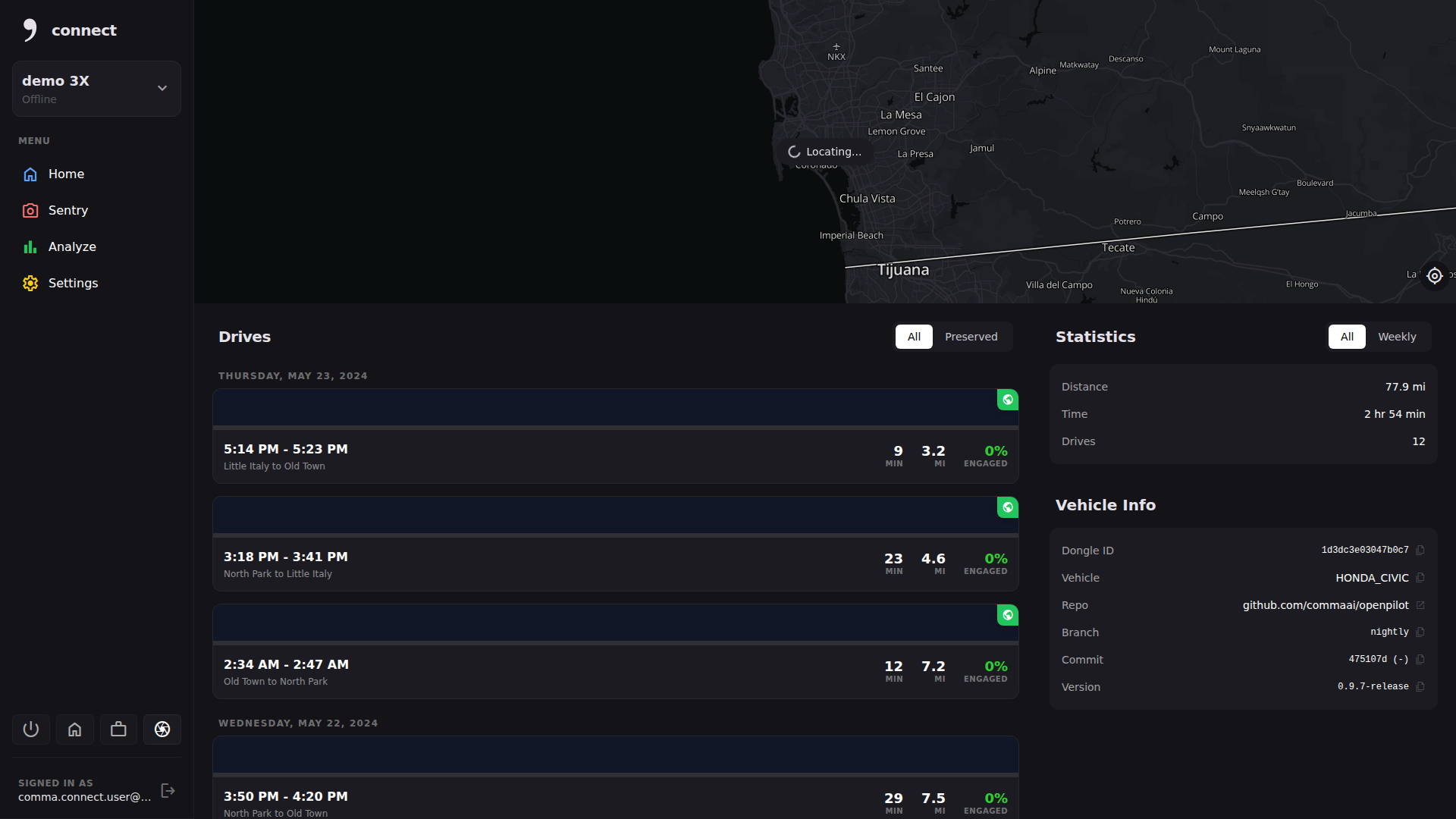Image resolution: width=1456 pixels, height=819 pixels.
Task: Select the All drives filter
Action: coord(914,337)
